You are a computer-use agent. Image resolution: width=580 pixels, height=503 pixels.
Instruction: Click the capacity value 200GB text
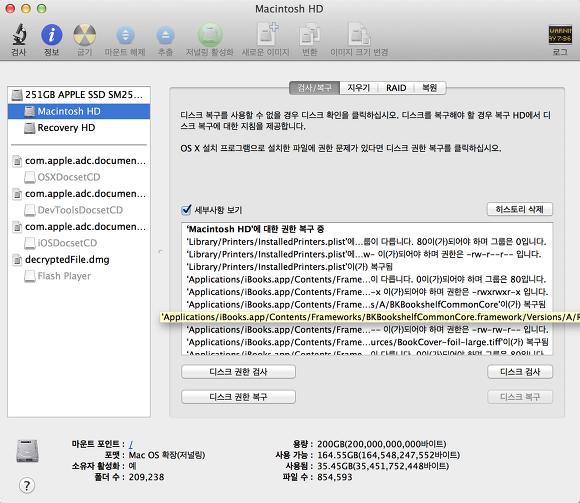[382, 444]
